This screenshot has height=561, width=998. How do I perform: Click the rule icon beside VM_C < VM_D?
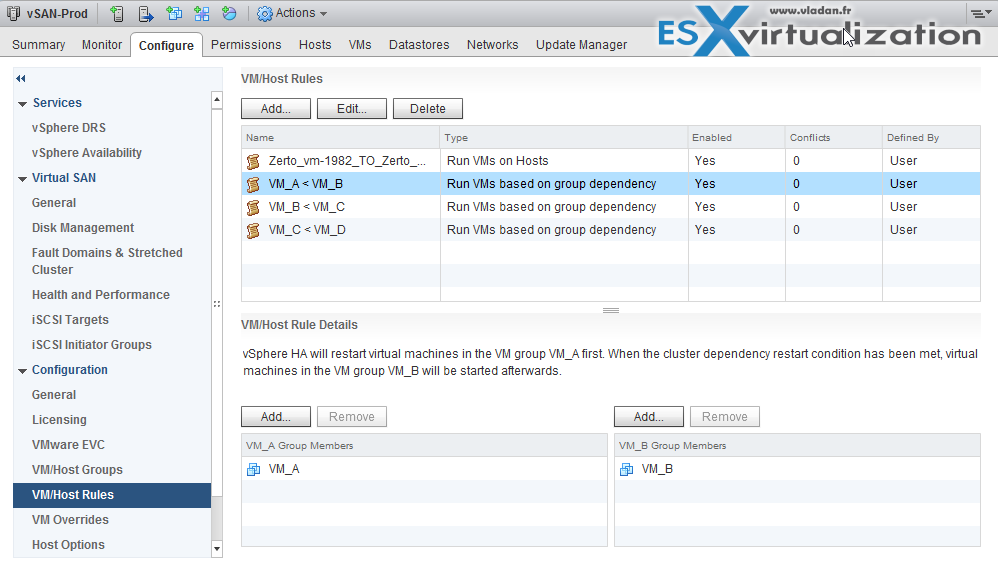click(253, 230)
